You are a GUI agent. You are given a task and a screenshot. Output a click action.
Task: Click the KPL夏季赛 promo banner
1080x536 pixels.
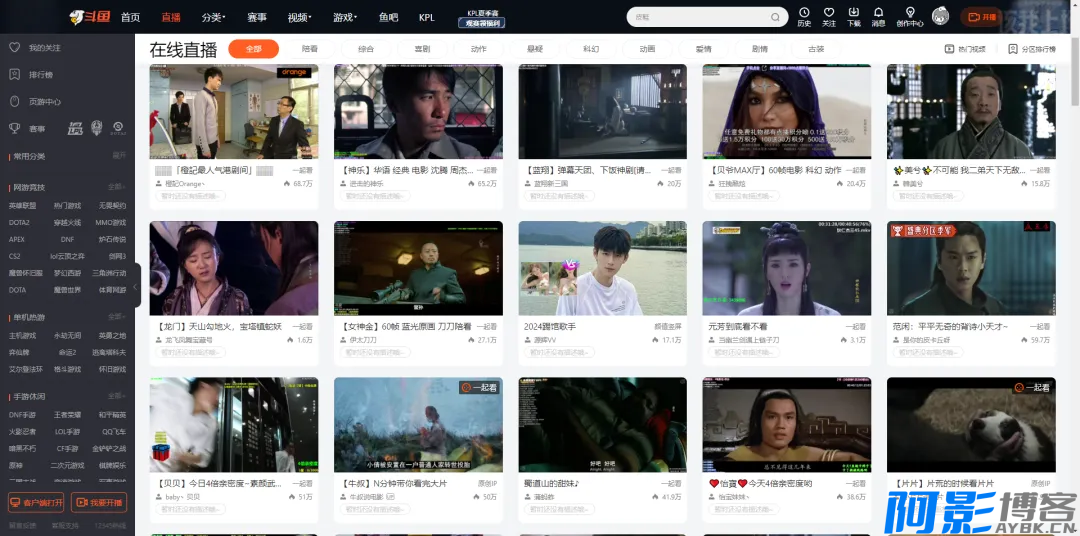482,18
